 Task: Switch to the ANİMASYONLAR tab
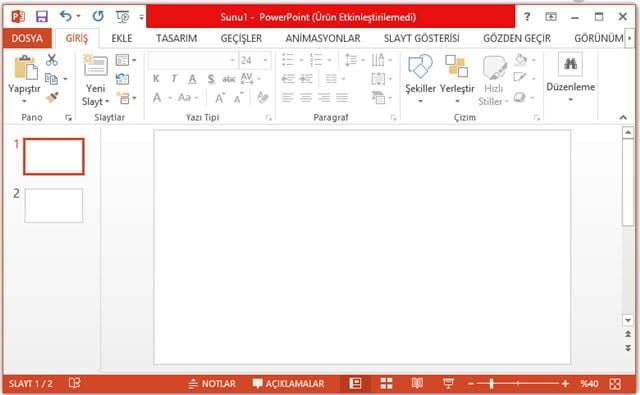pyautogui.click(x=323, y=38)
